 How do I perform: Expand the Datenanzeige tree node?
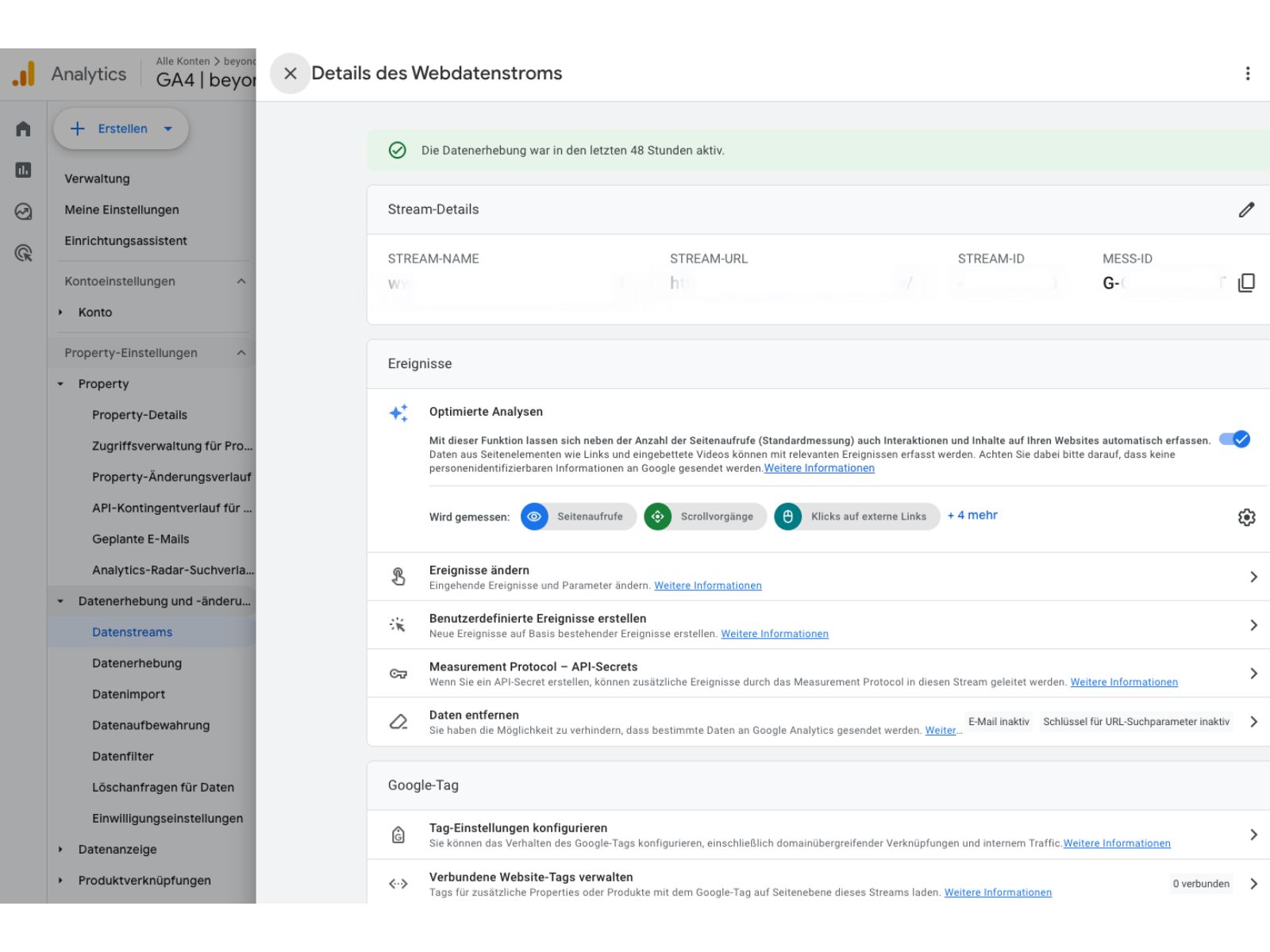(60, 850)
